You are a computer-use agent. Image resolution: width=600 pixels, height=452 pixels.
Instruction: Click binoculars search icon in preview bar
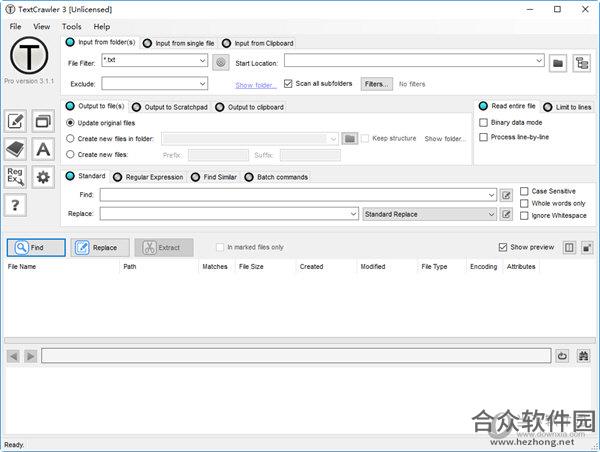(583, 356)
